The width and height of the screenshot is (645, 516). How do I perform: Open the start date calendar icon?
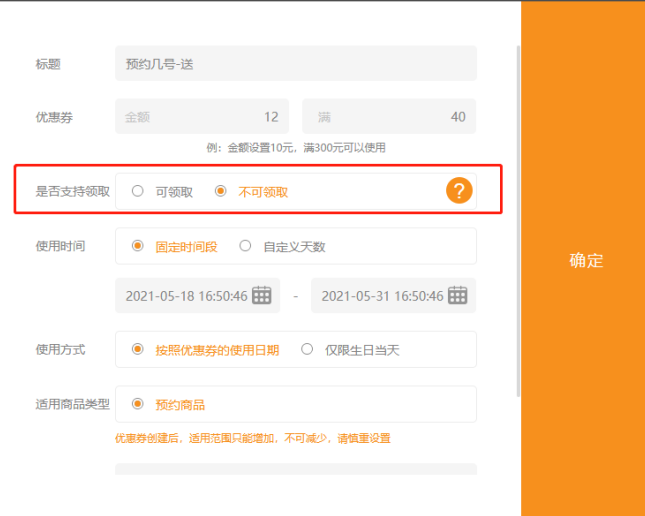tap(262, 295)
